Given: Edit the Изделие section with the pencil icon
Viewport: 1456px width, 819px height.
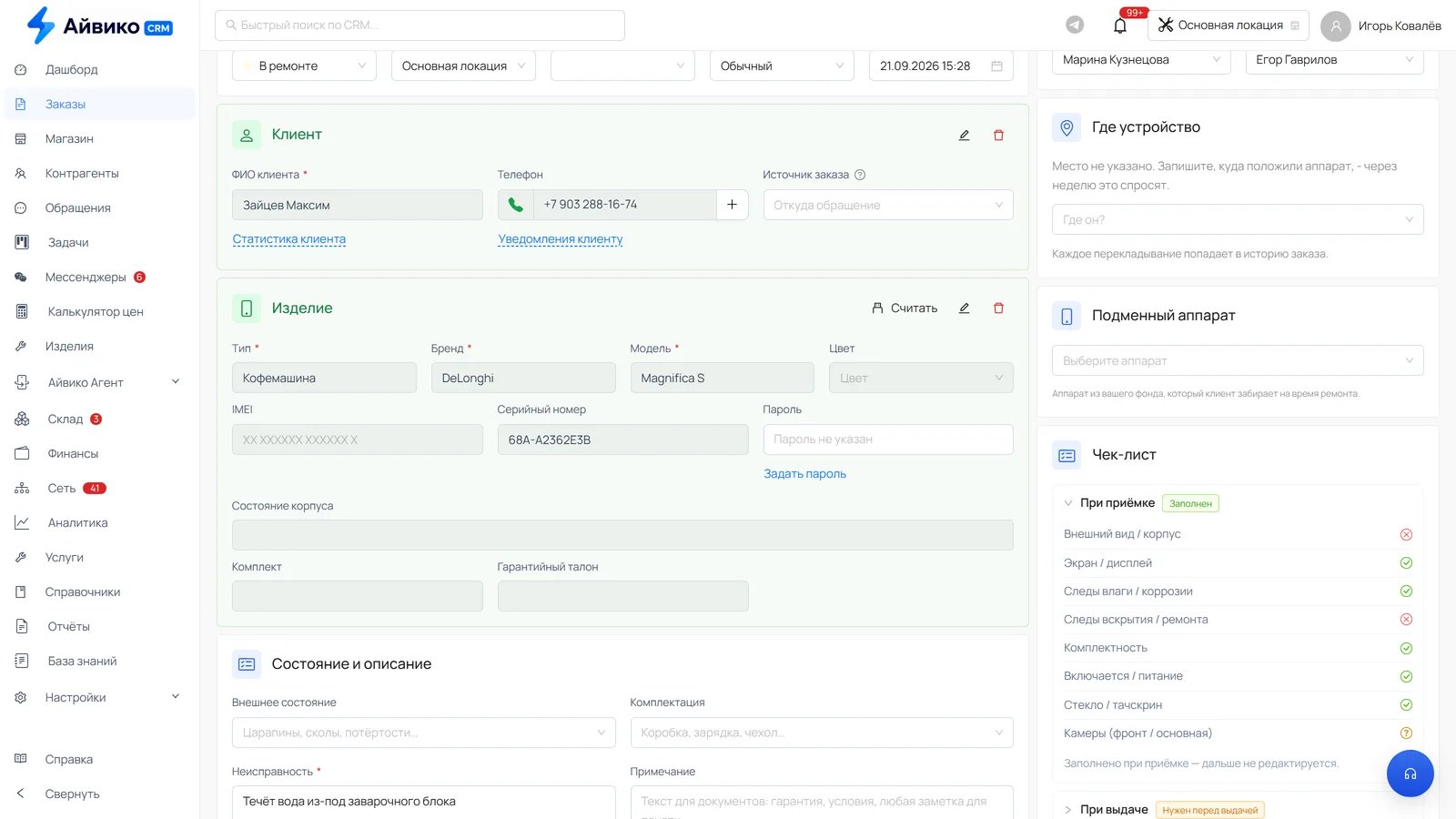Looking at the screenshot, I should point(964,308).
